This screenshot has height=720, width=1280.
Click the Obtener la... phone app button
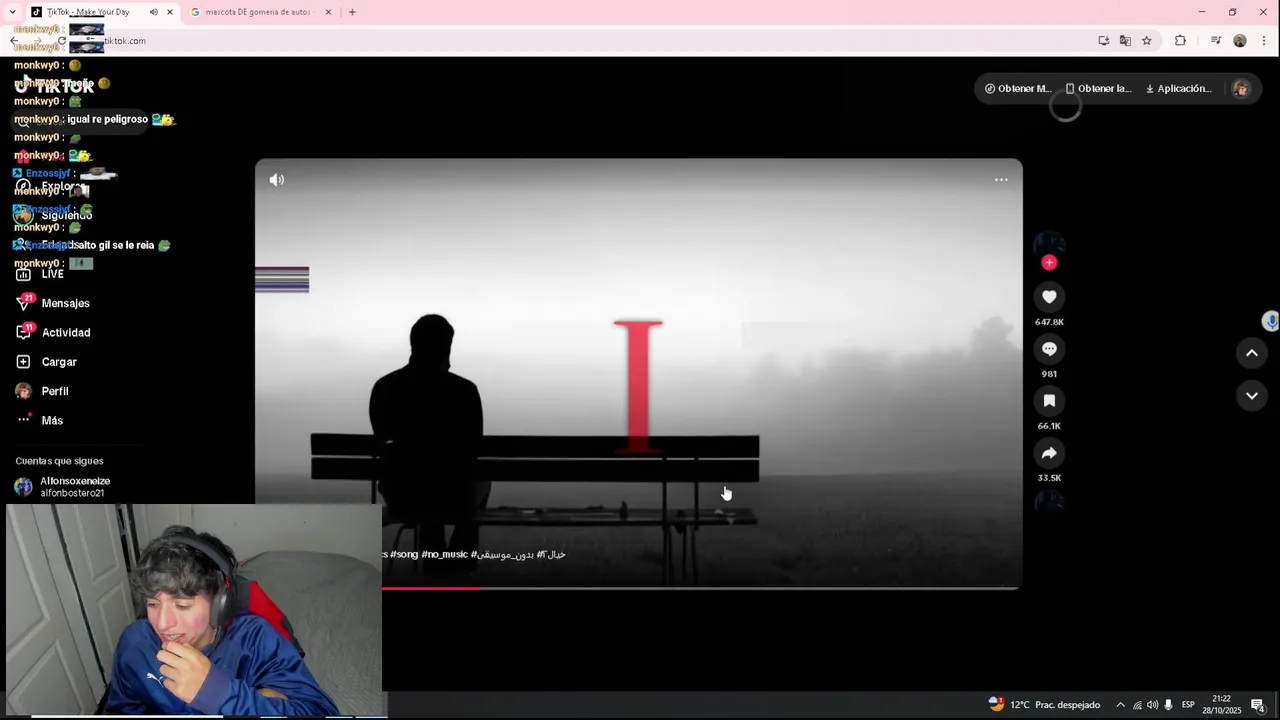tap(1098, 88)
